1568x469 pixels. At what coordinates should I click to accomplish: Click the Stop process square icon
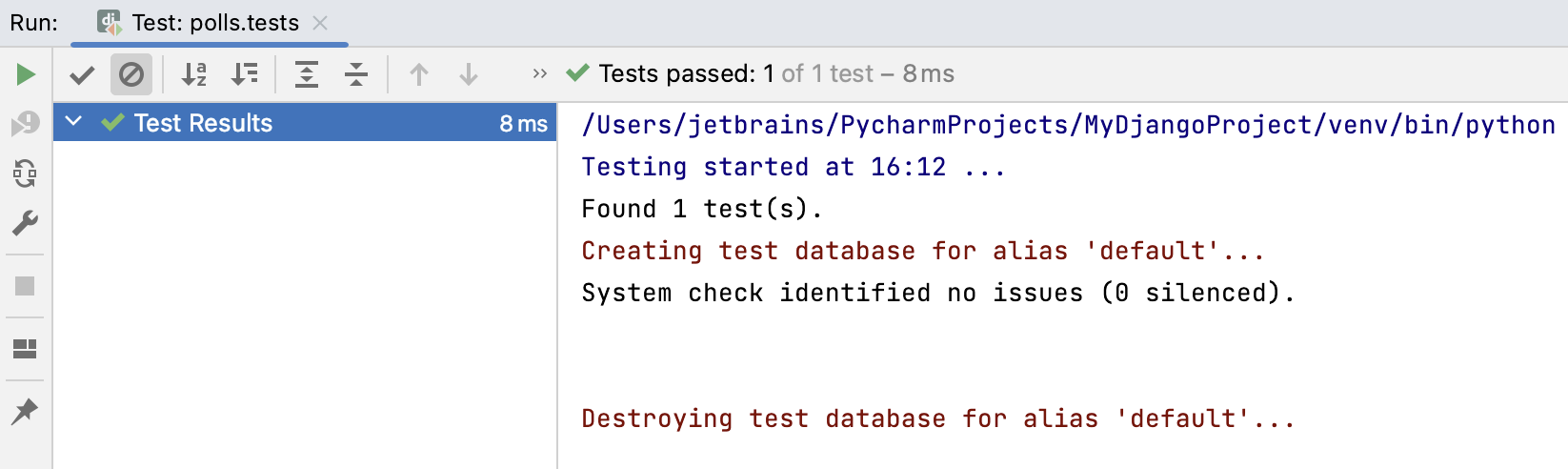coord(26,286)
